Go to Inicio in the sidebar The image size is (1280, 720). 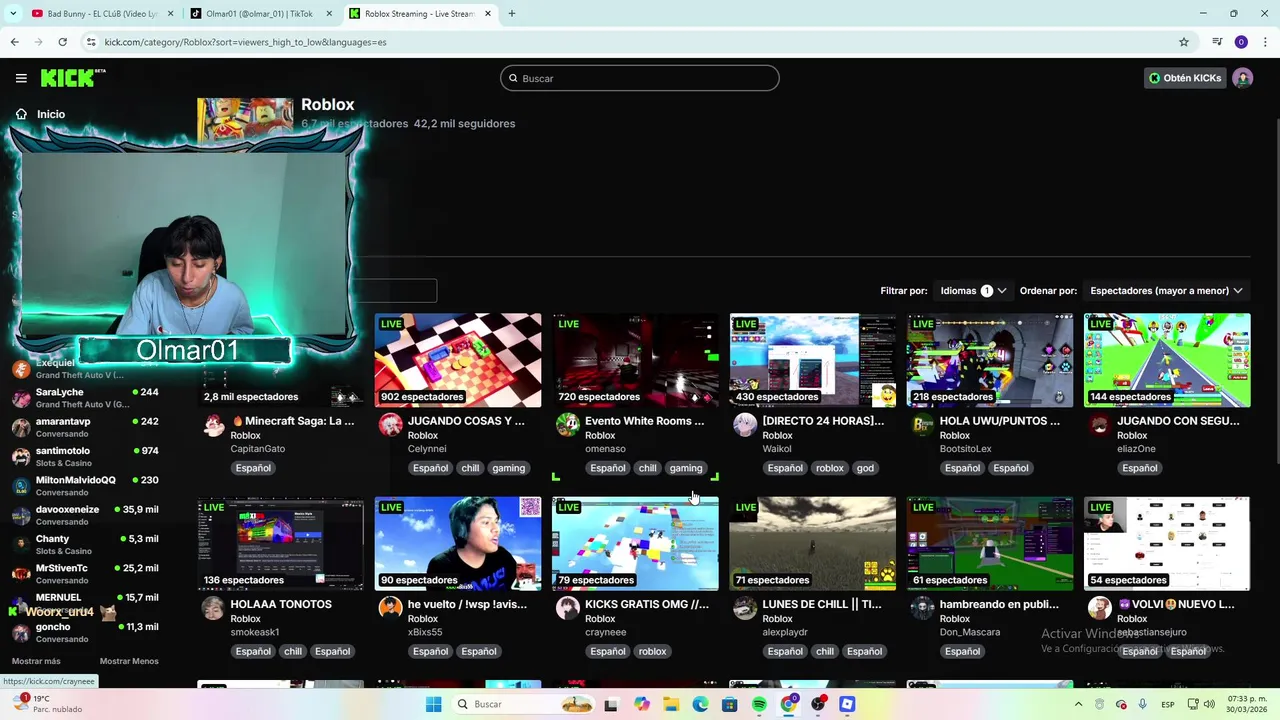(42, 114)
